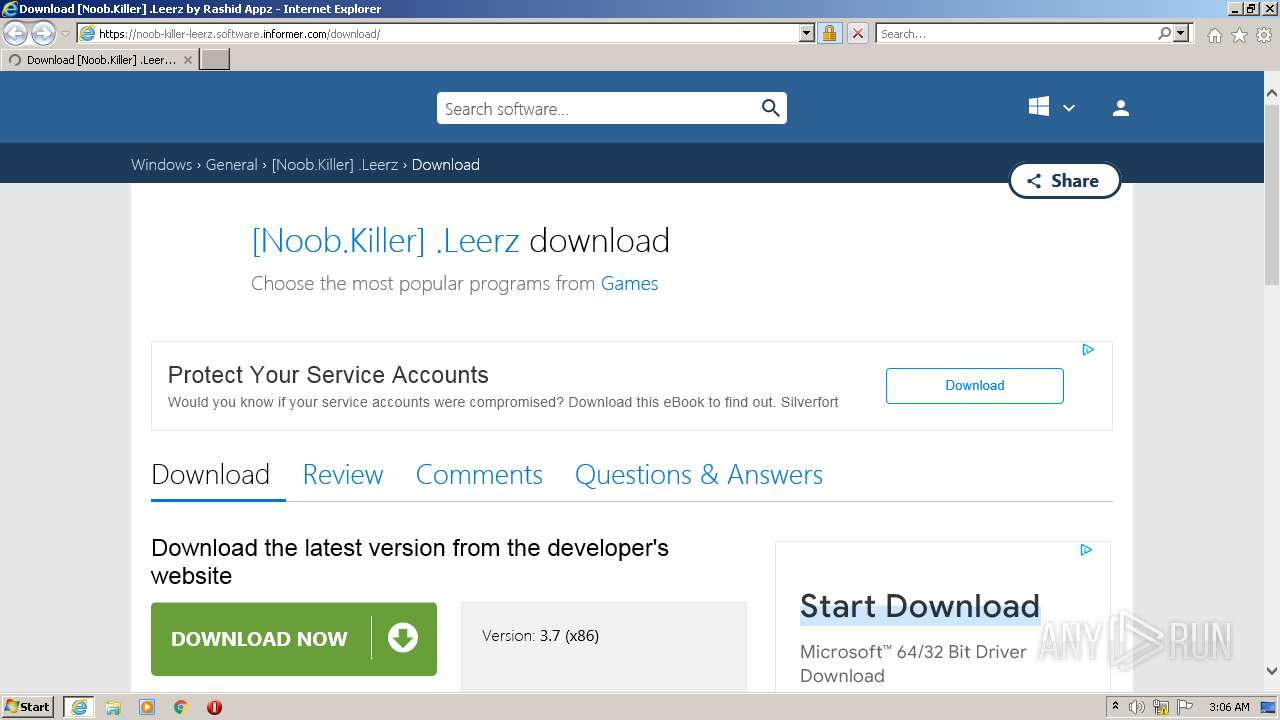Show hidden tray icons arrow
Image resolution: width=1280 pixels, height=720 pixels.
[1115, 707]
